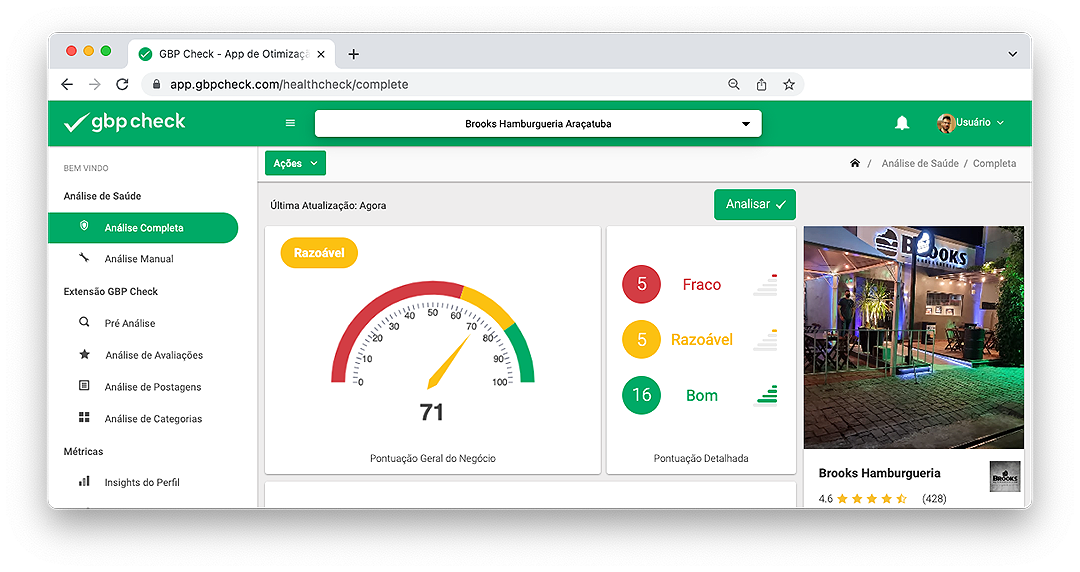Open Análise de Avaliações in sidebar

(154, 355)
